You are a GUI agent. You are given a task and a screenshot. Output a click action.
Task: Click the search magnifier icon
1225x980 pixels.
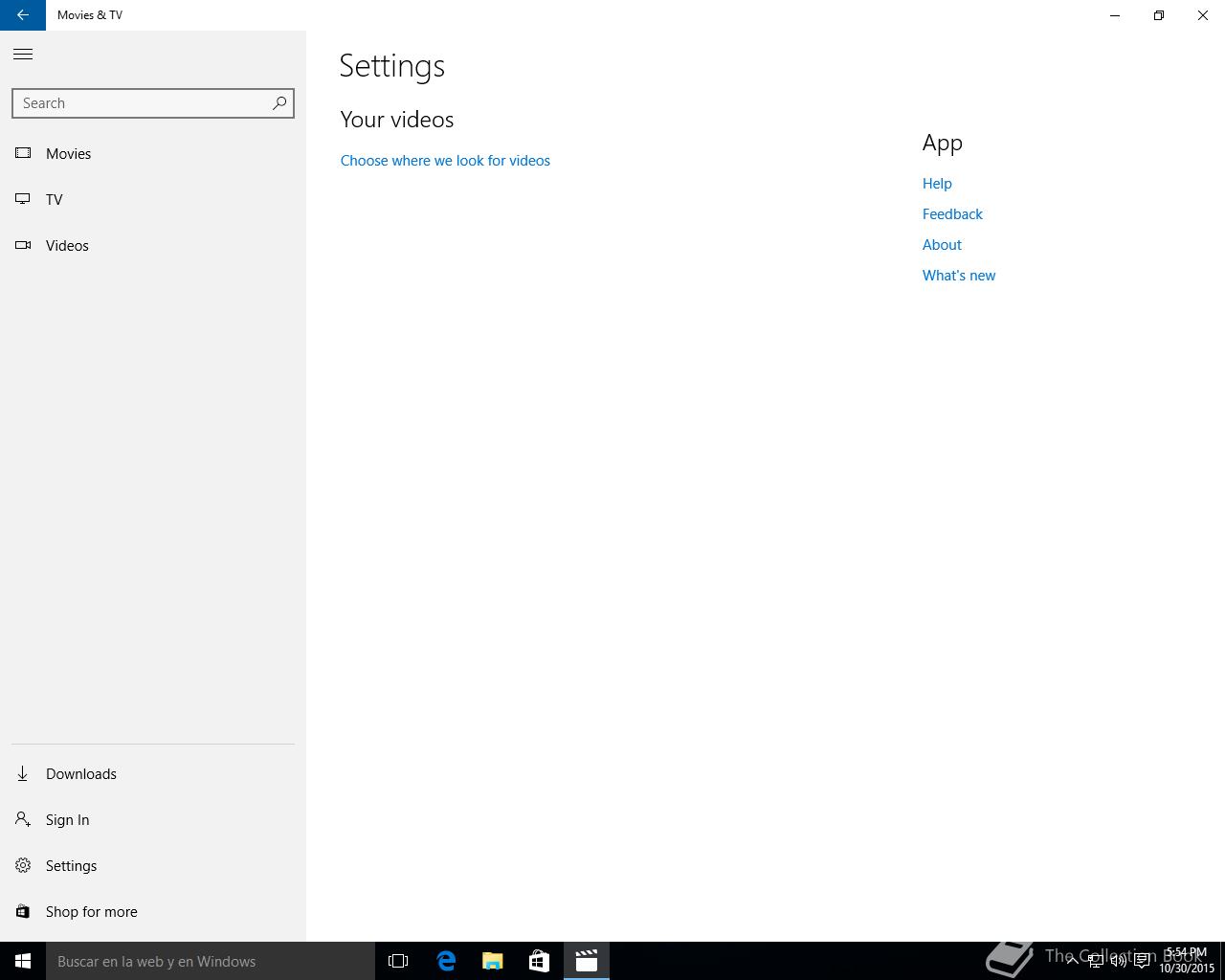[x=279, y=103]
